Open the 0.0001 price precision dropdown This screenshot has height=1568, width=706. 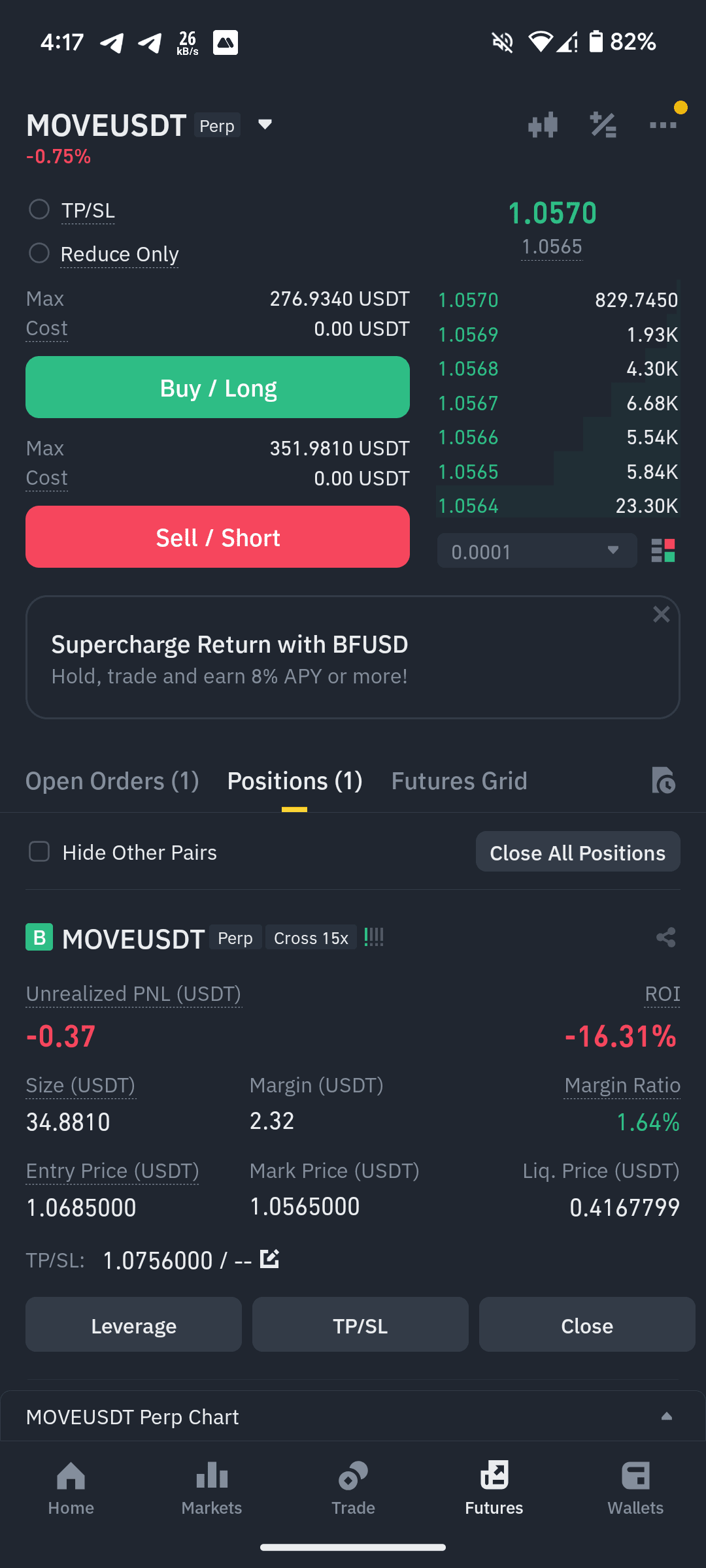[537, 551]
